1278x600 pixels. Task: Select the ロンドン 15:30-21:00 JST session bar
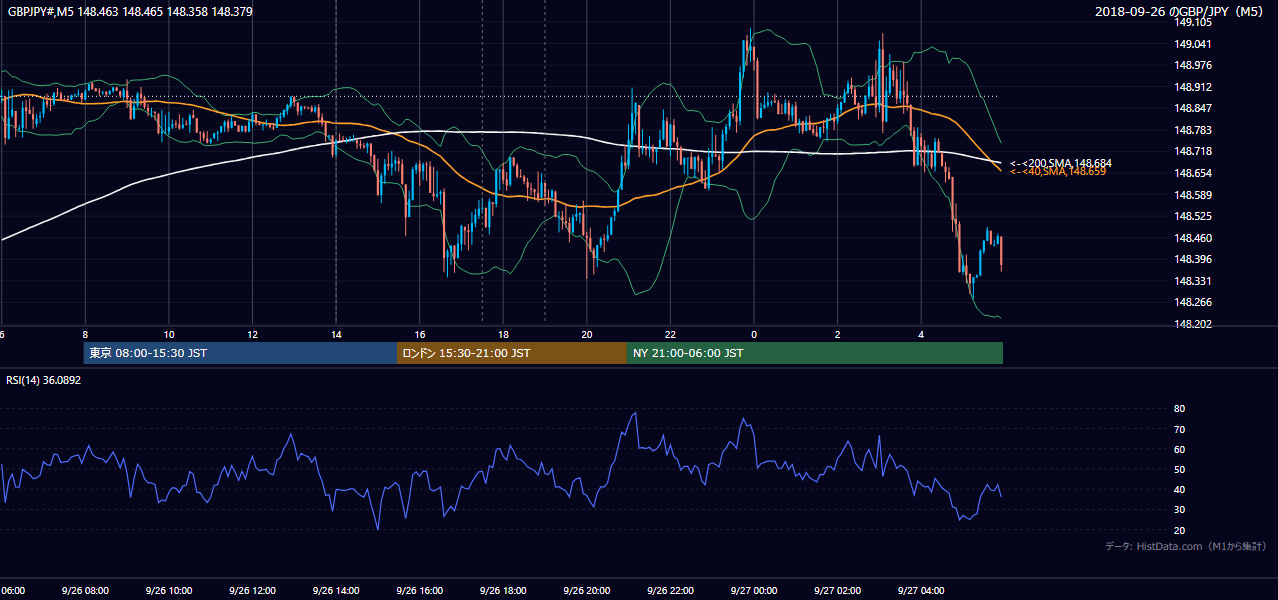click(512, 353)
